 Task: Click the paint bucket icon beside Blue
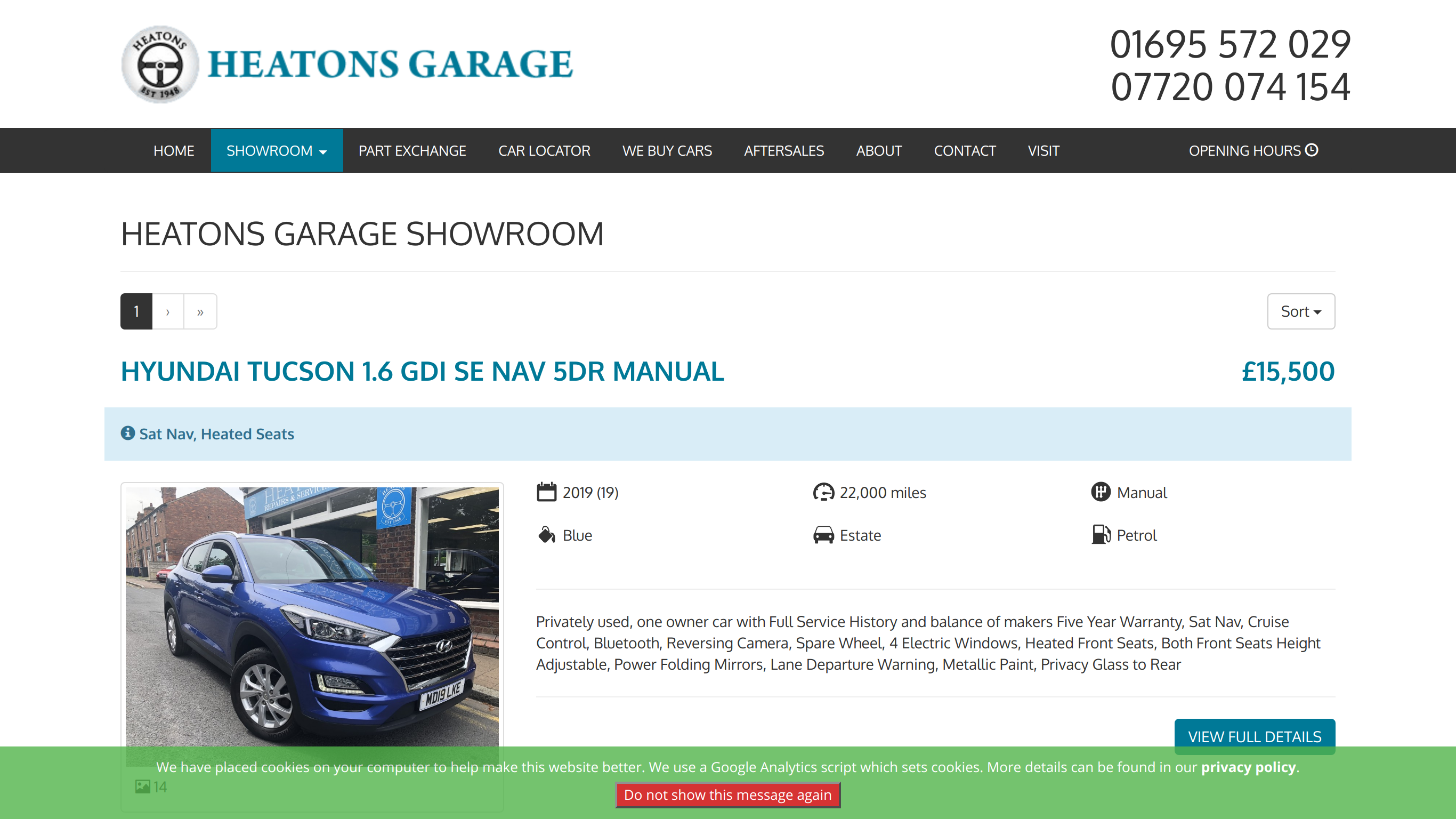click(x=547, y=534)
